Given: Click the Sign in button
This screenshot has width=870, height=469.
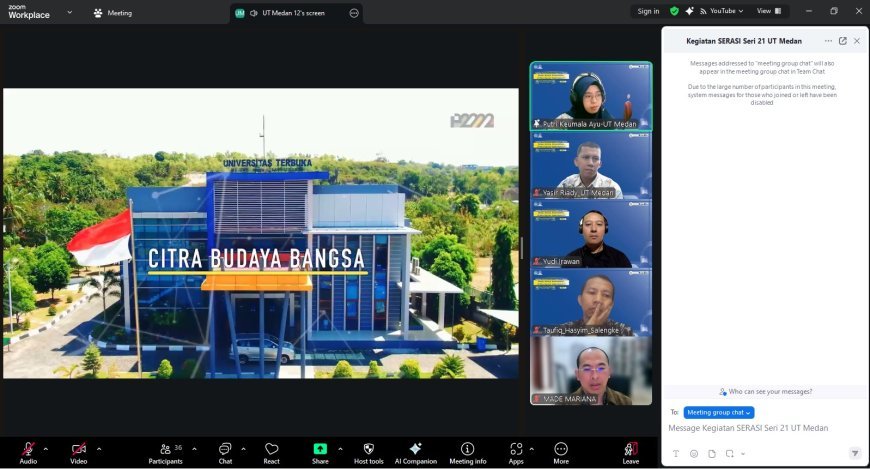Looking at the screenshot, I should [x=648, y=11].
